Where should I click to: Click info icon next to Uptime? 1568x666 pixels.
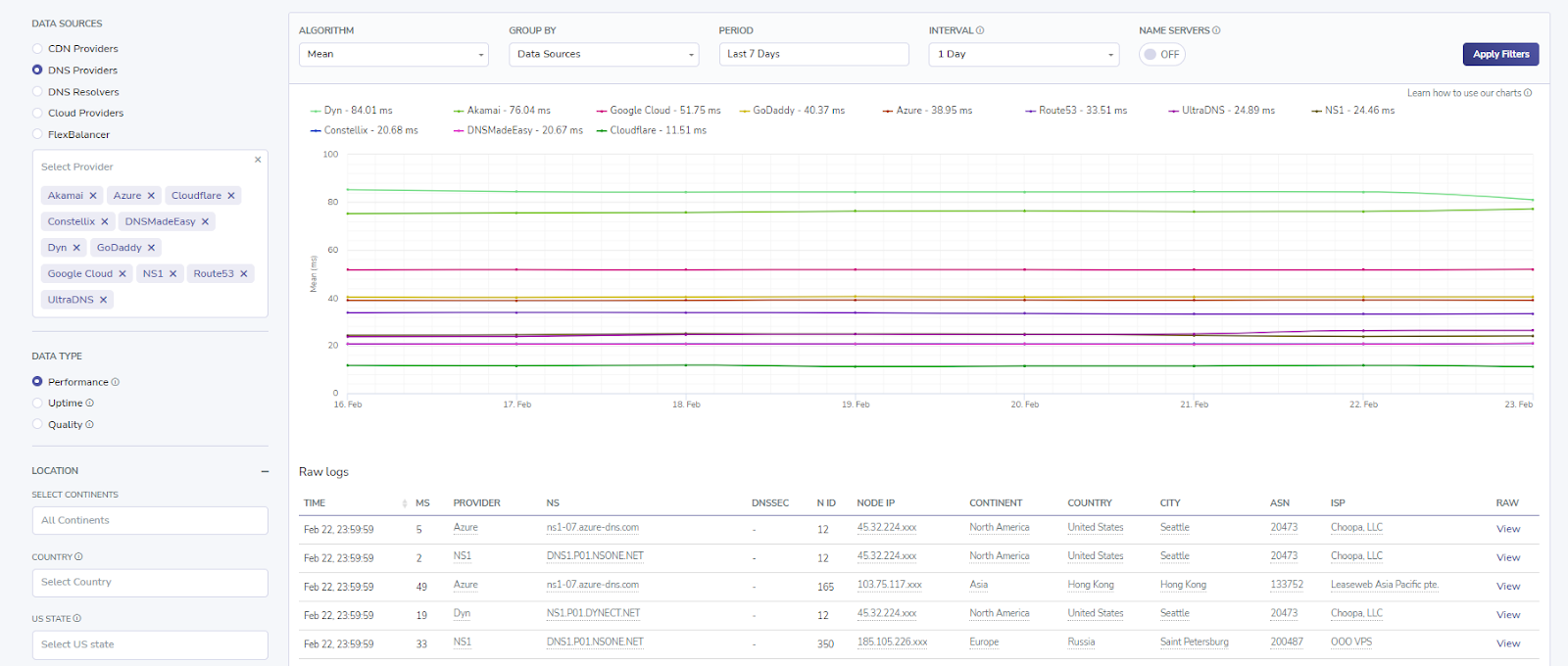[90, 404]
